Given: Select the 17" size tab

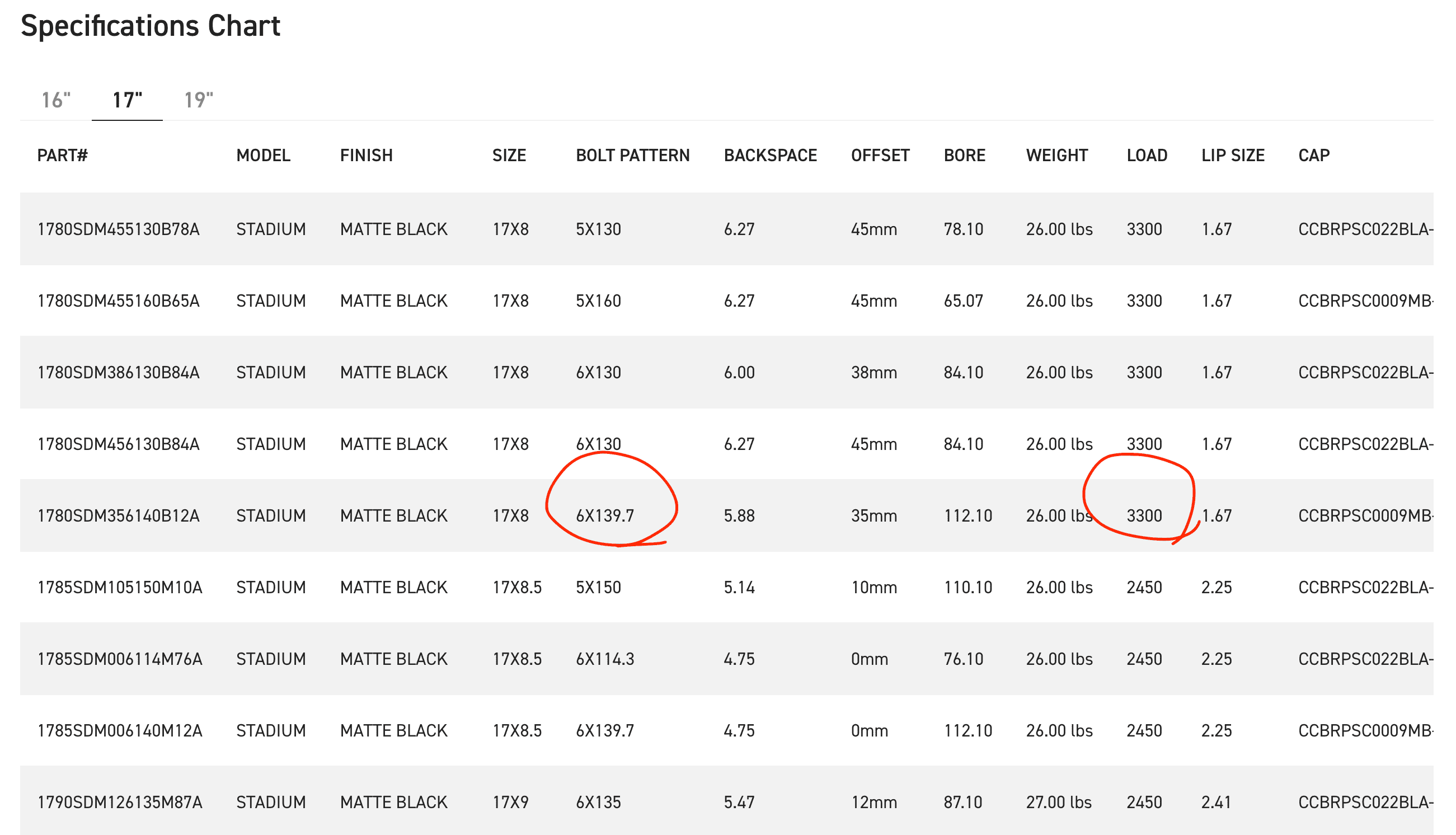Looking at the screenshot, I should (127, 100).
